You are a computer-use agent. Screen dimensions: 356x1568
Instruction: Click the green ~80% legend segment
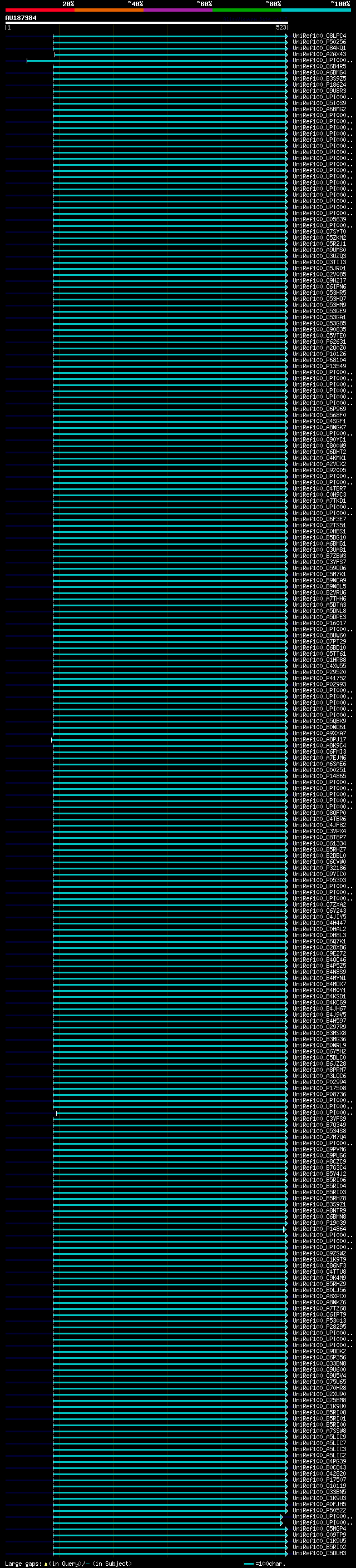coord(247,10)
